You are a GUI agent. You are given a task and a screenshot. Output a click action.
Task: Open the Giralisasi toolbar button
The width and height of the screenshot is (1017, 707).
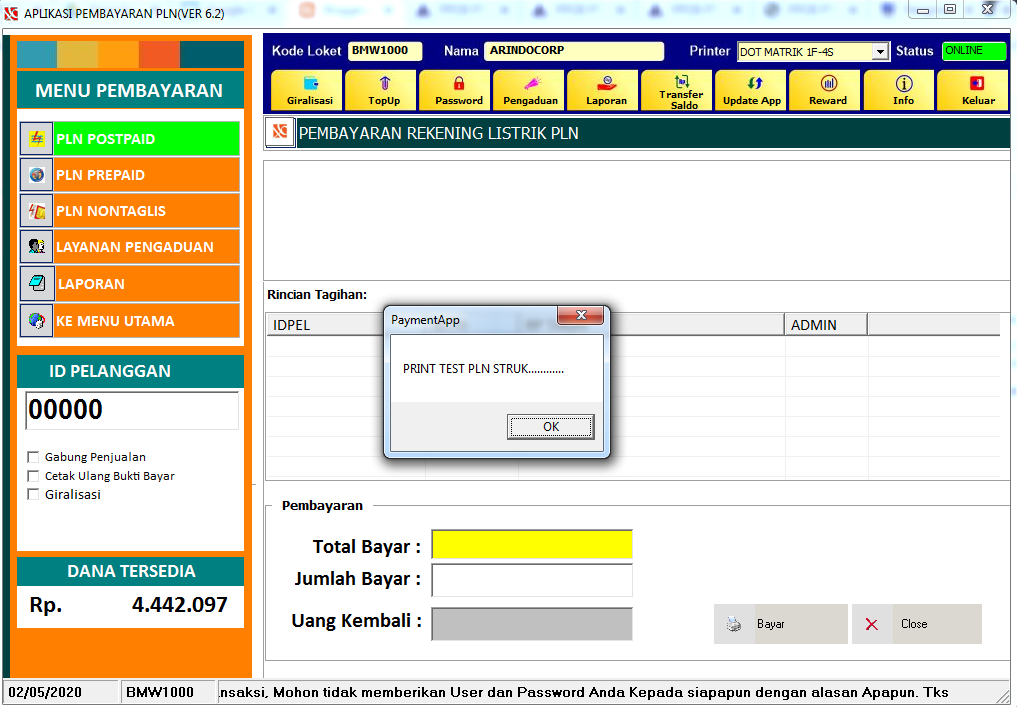[306, 90]
